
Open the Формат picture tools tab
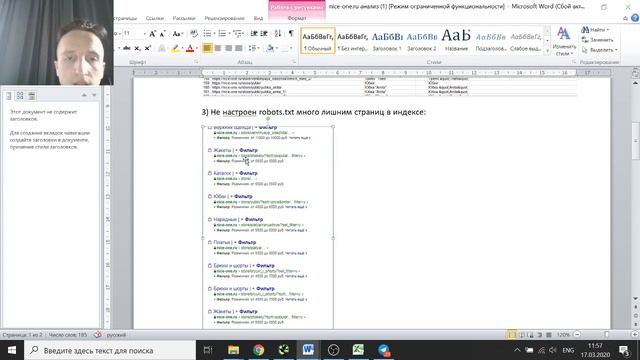tap(297, 18)
